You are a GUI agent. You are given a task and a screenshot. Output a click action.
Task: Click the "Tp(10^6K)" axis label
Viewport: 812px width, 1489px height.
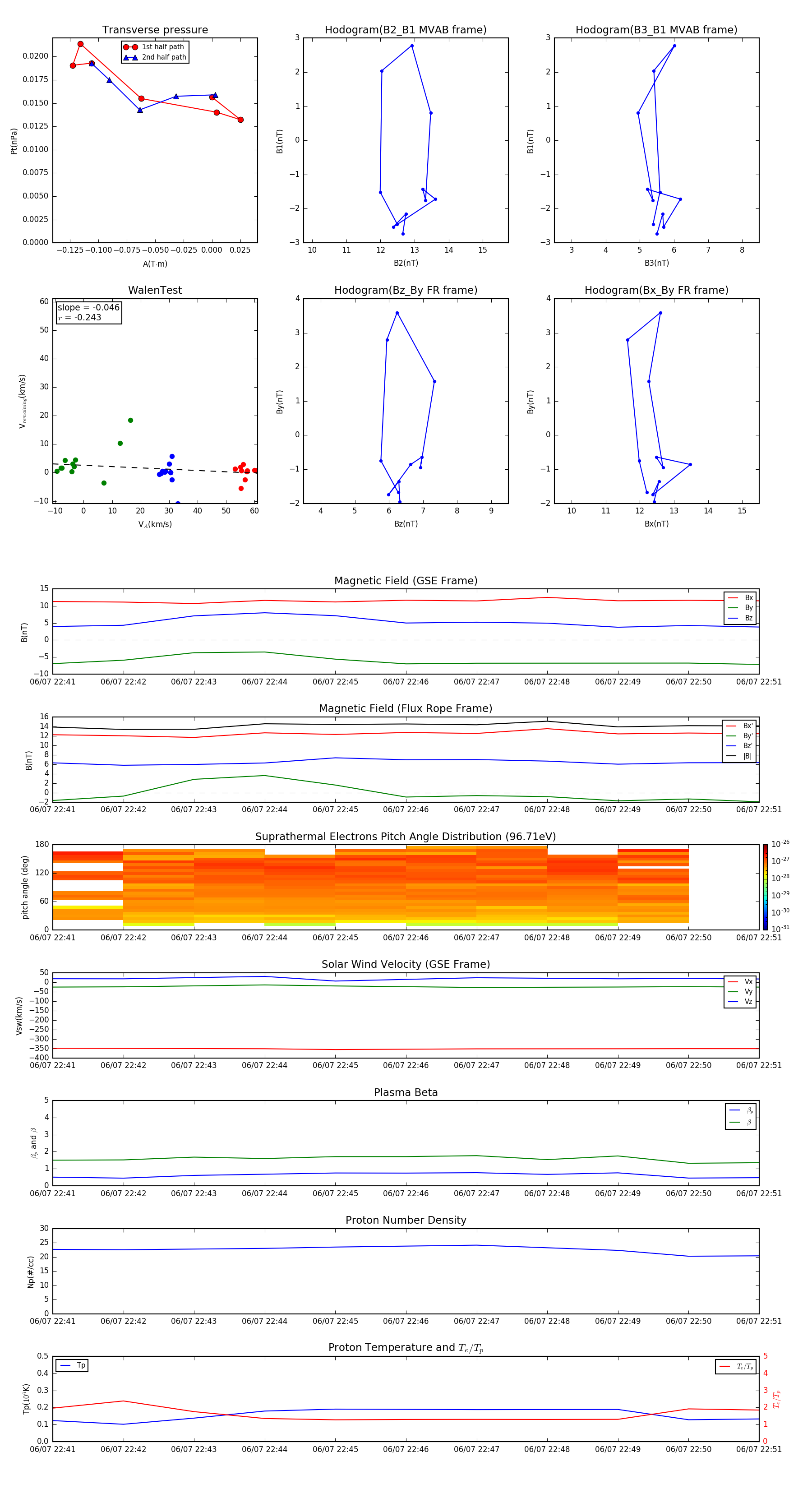pos(26,1399)
